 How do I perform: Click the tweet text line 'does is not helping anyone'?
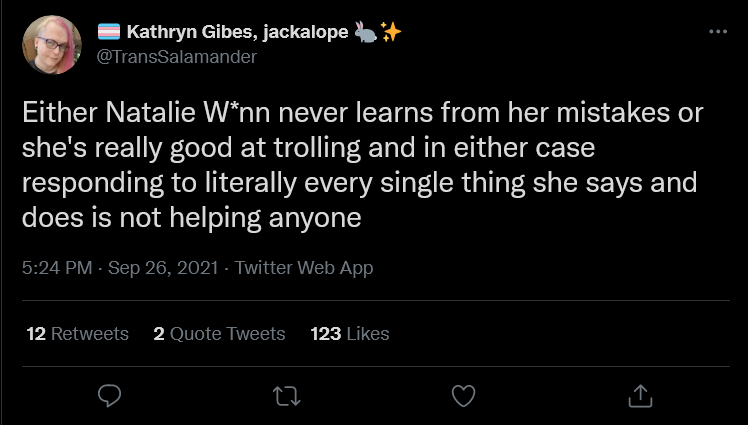point(191,218)
